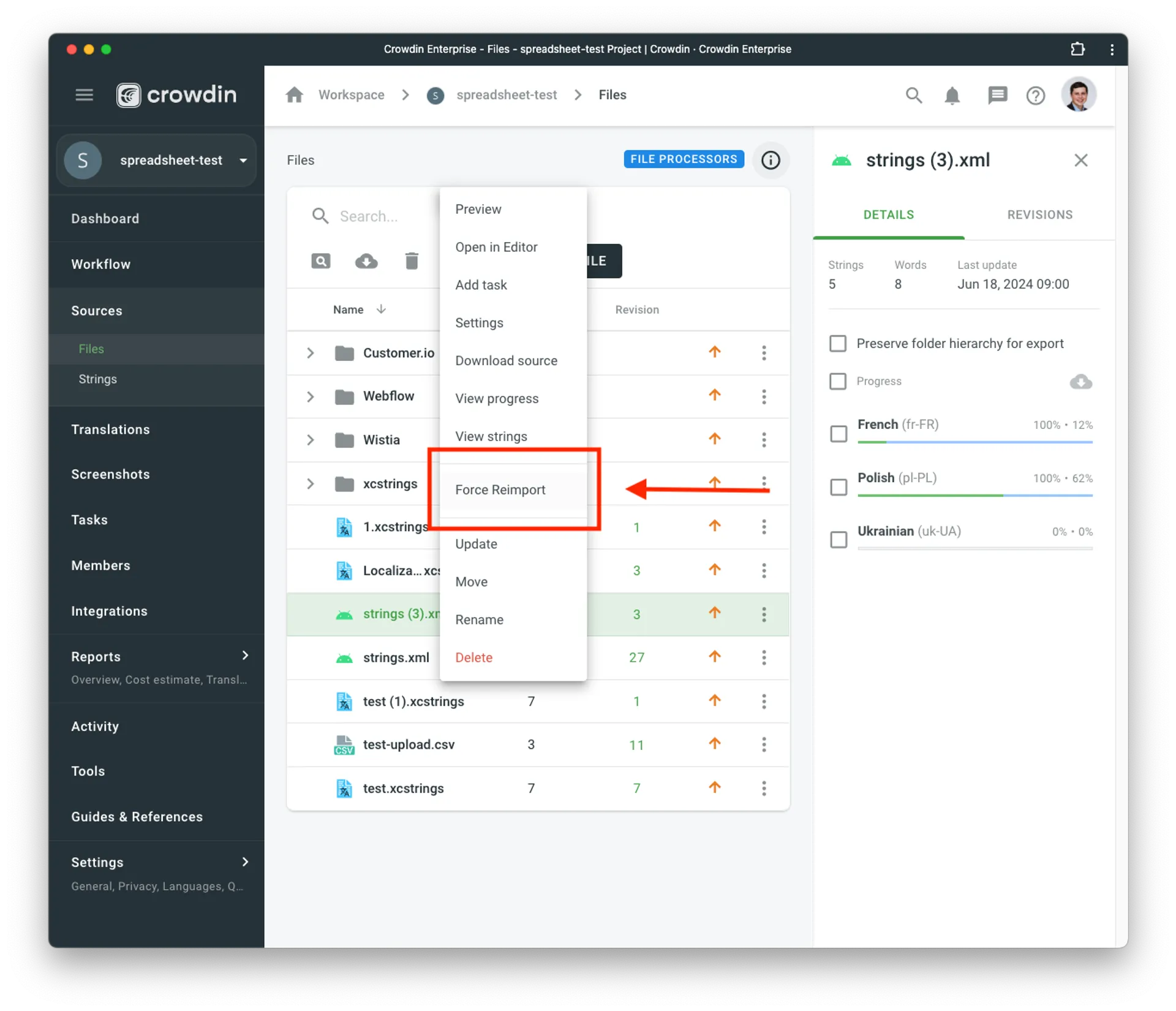This screenshot has height=1011, width=1176.
Task: Click the download cloud toolbar icon
Action: click(x=366, y=261)
